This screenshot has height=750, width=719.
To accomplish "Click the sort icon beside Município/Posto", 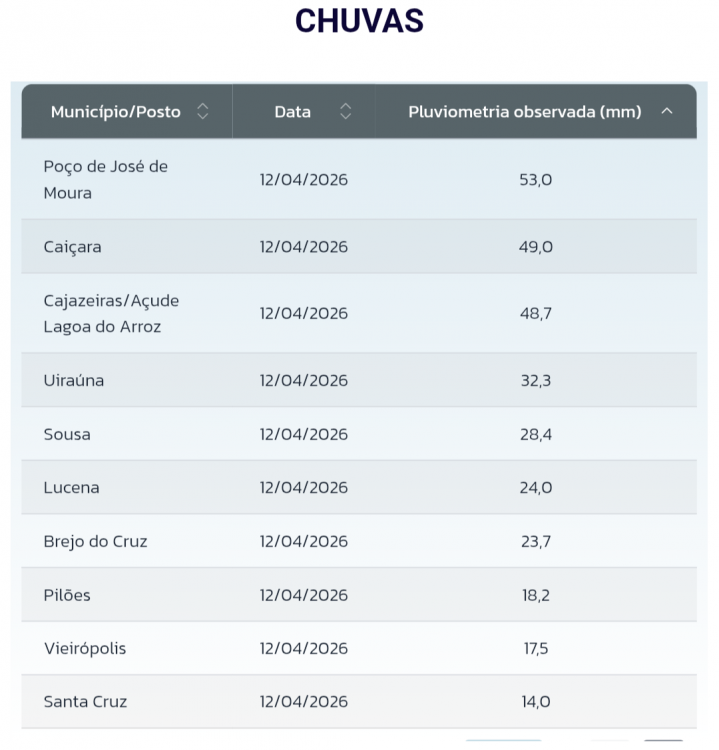I will click(203, 112).
